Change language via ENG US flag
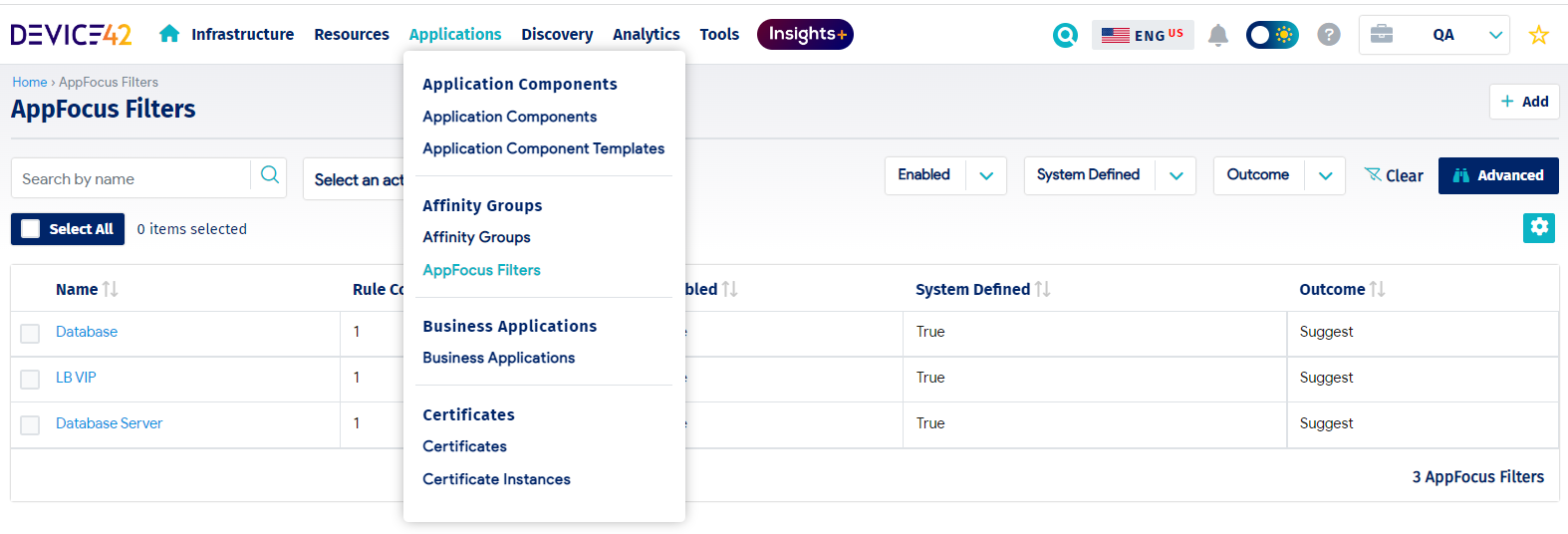 pyautogui.click(x=1143, y=35)
